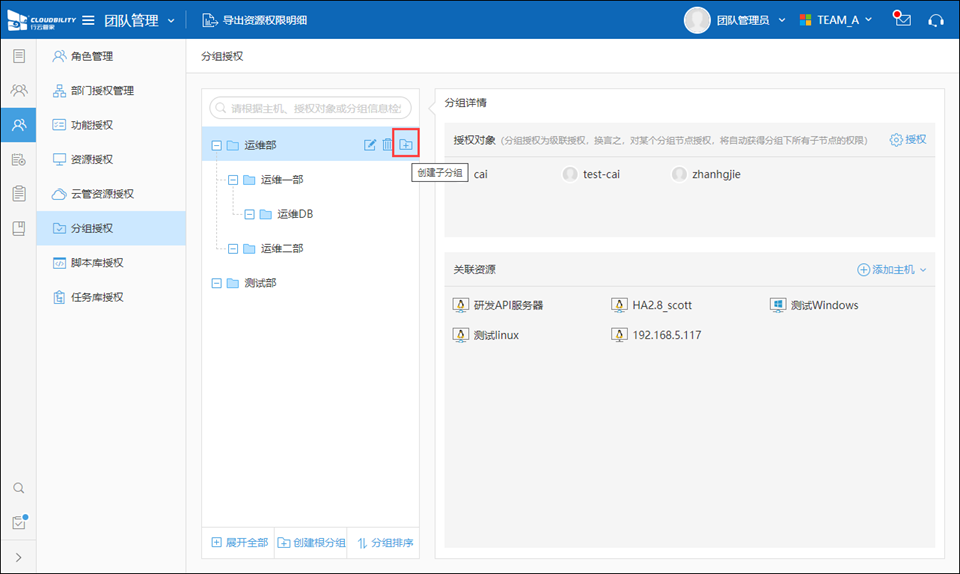Open 角色管理 menu item
This screenshot has width=960, height=574.
point(91,56)
